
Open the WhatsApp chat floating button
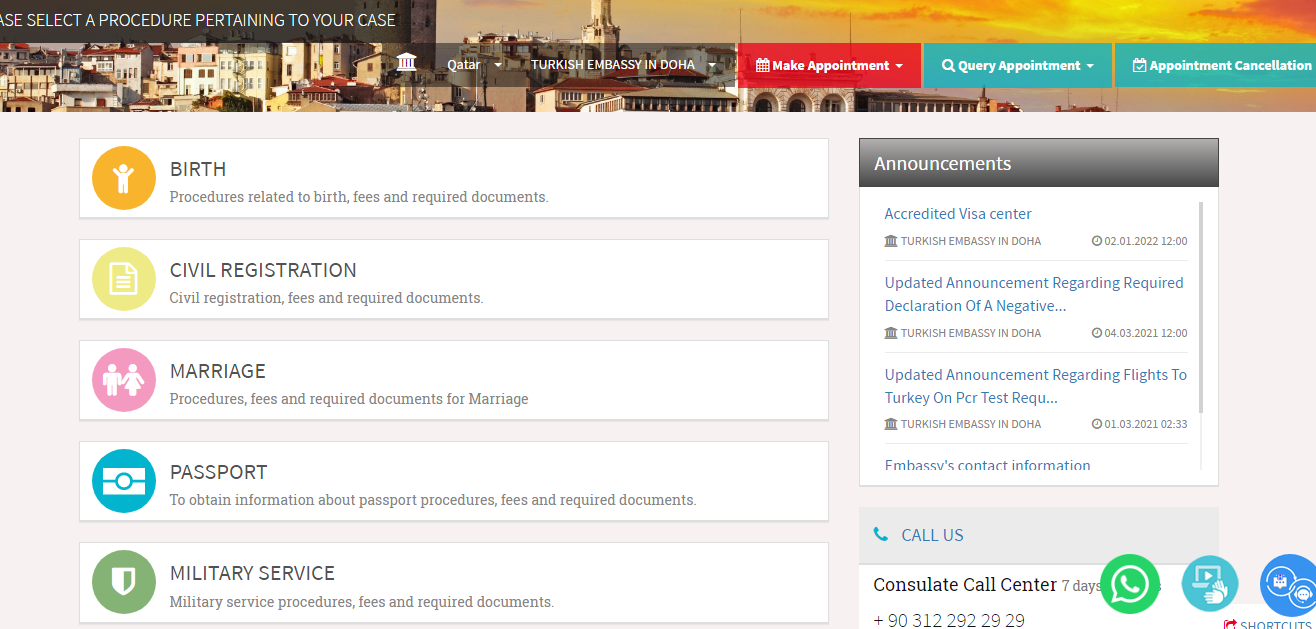1129,584
